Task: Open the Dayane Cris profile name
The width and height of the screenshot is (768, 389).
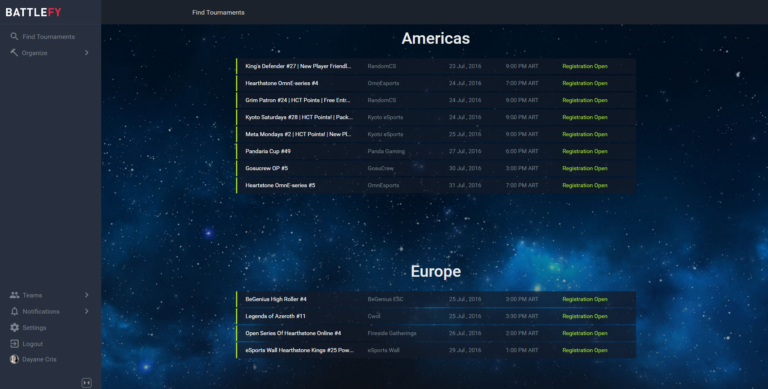Action: point(39,360)
